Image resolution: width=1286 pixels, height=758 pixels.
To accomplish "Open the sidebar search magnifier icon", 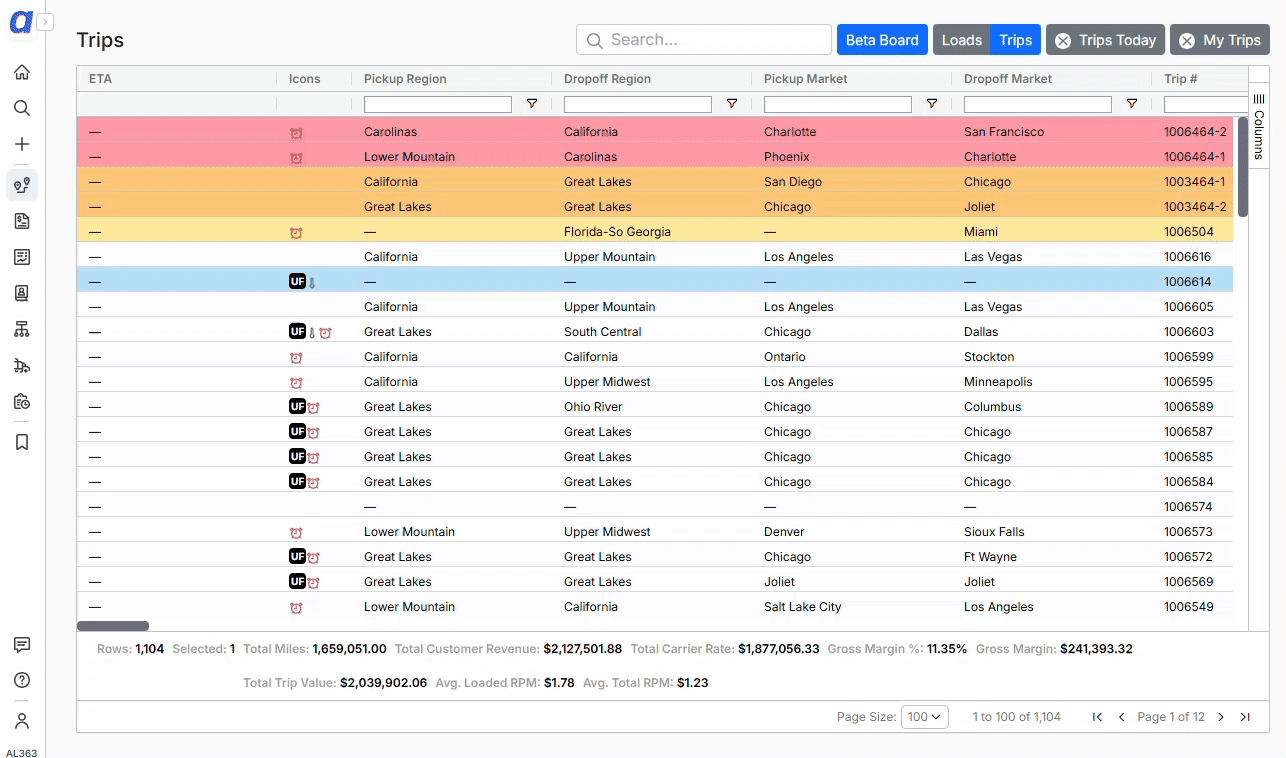I will click(x=22, y=108).
